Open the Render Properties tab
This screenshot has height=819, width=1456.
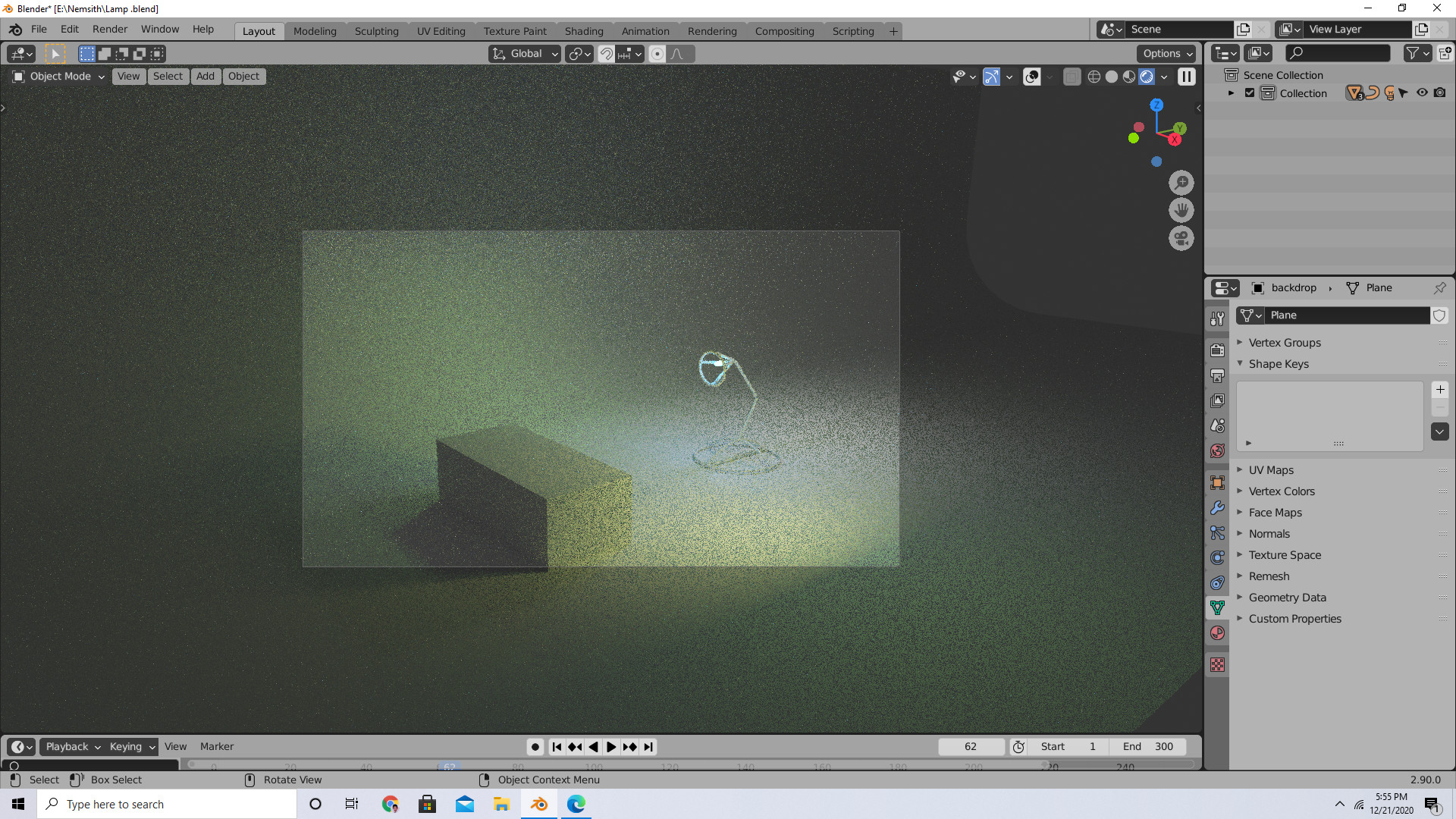click(x=1217, y=350)
